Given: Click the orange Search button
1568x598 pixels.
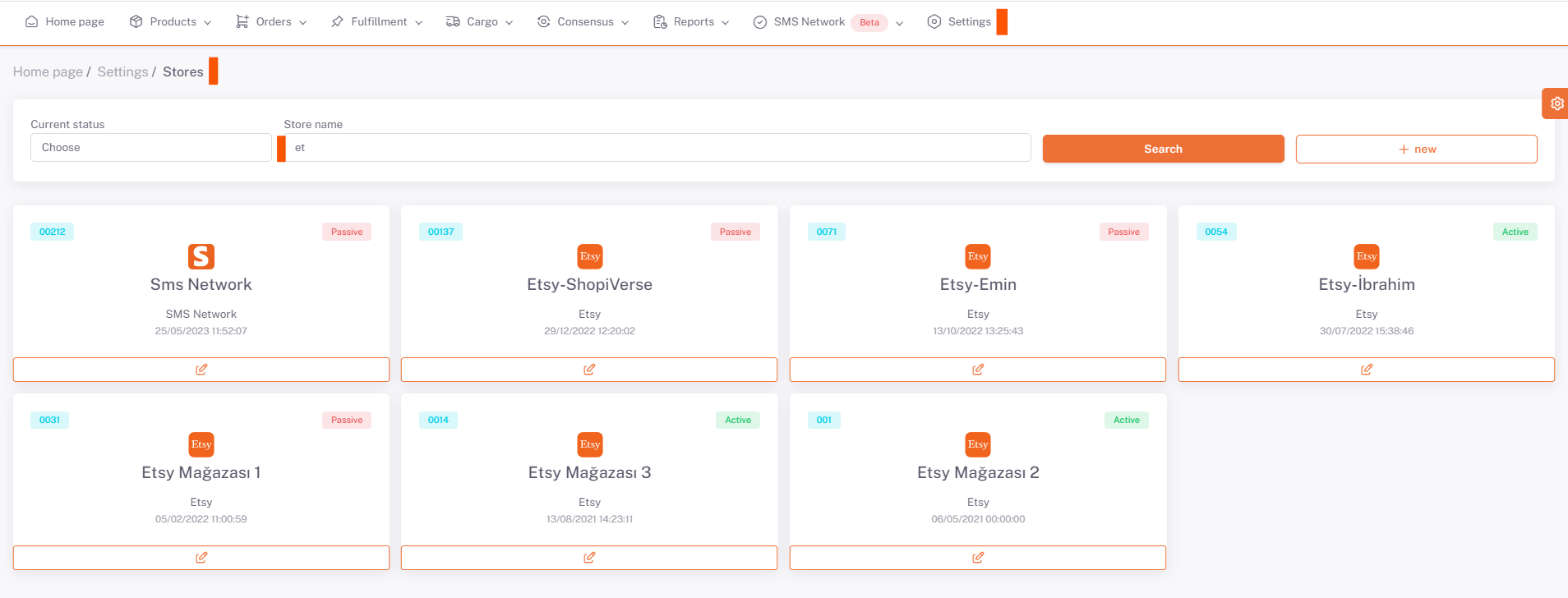Looking at the screenshot, I should 1164,149.
